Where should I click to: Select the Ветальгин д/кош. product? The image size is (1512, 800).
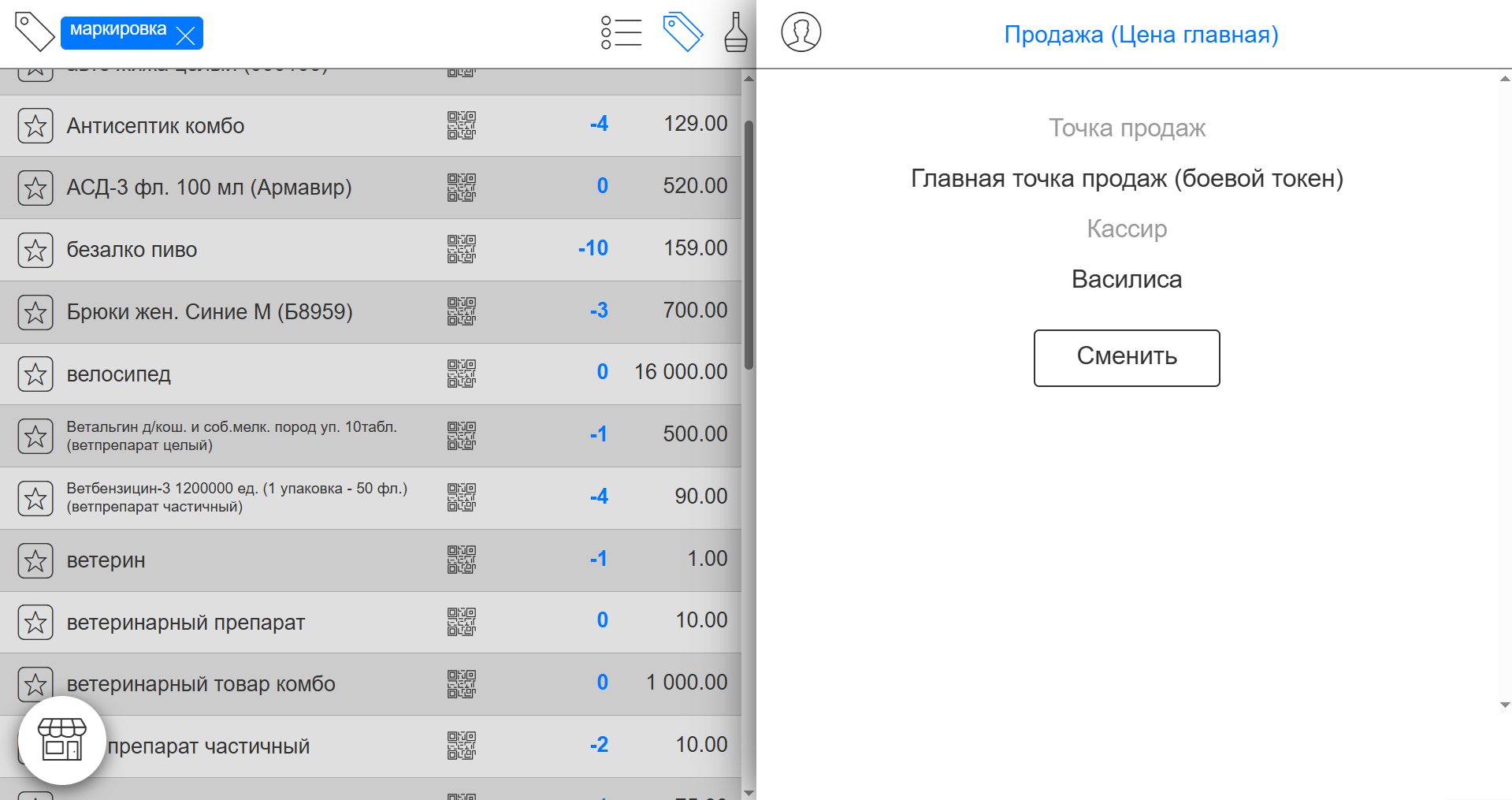point(232,436)
